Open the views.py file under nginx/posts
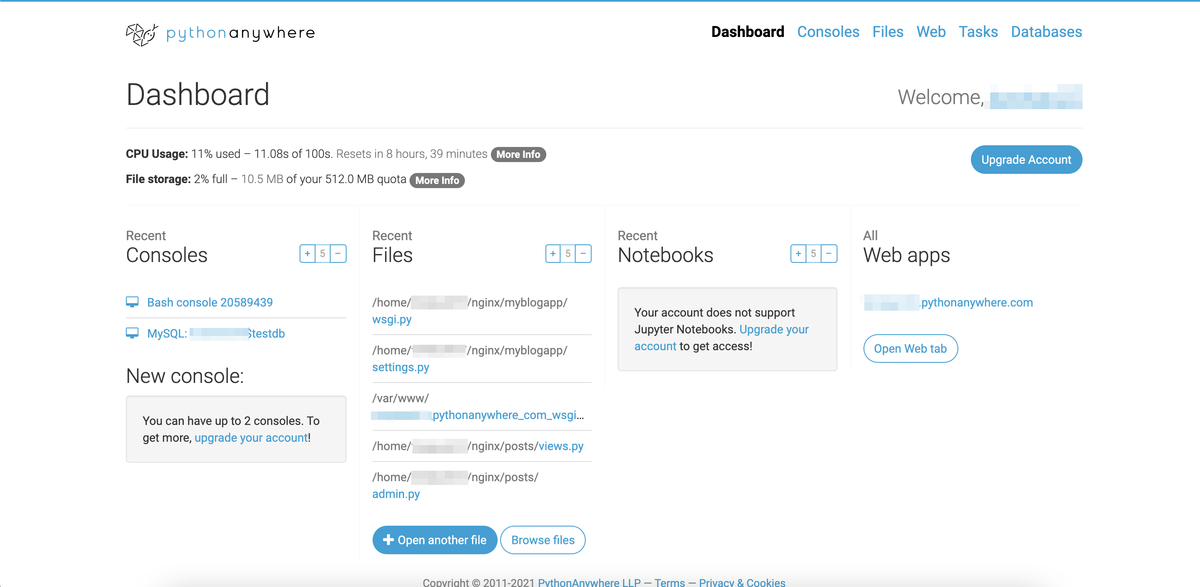 [563, 446]
